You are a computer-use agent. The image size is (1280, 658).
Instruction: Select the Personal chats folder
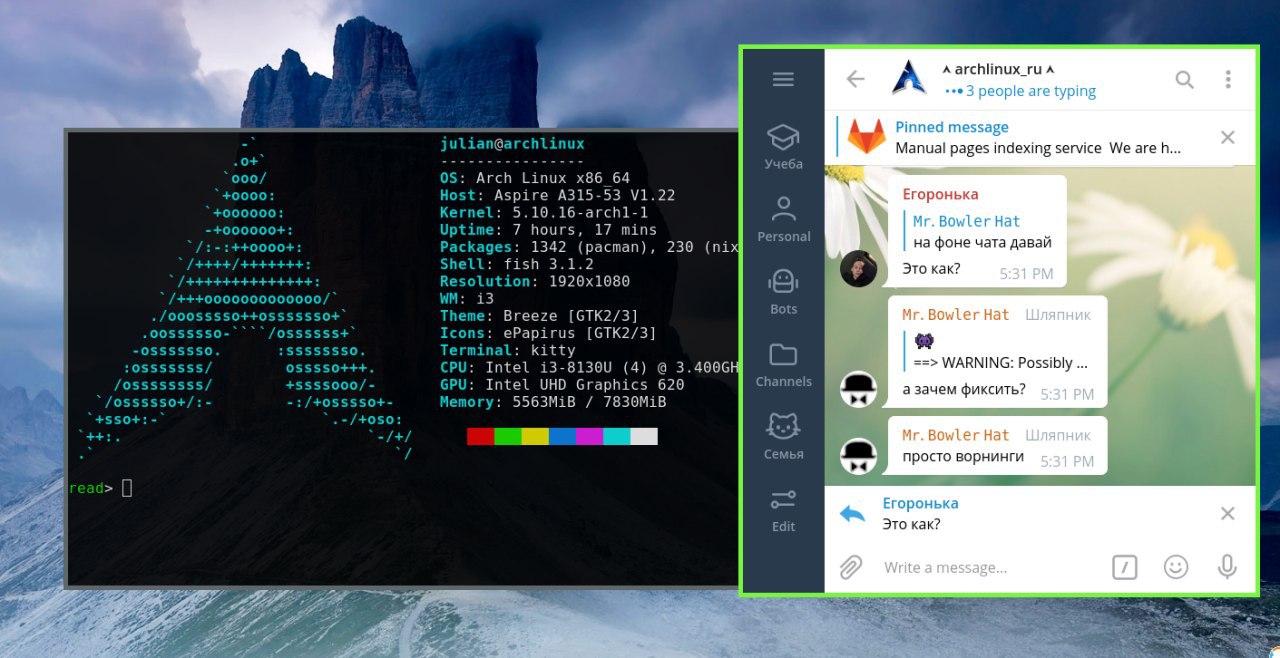pyautogui.click(x=783, y=220)
